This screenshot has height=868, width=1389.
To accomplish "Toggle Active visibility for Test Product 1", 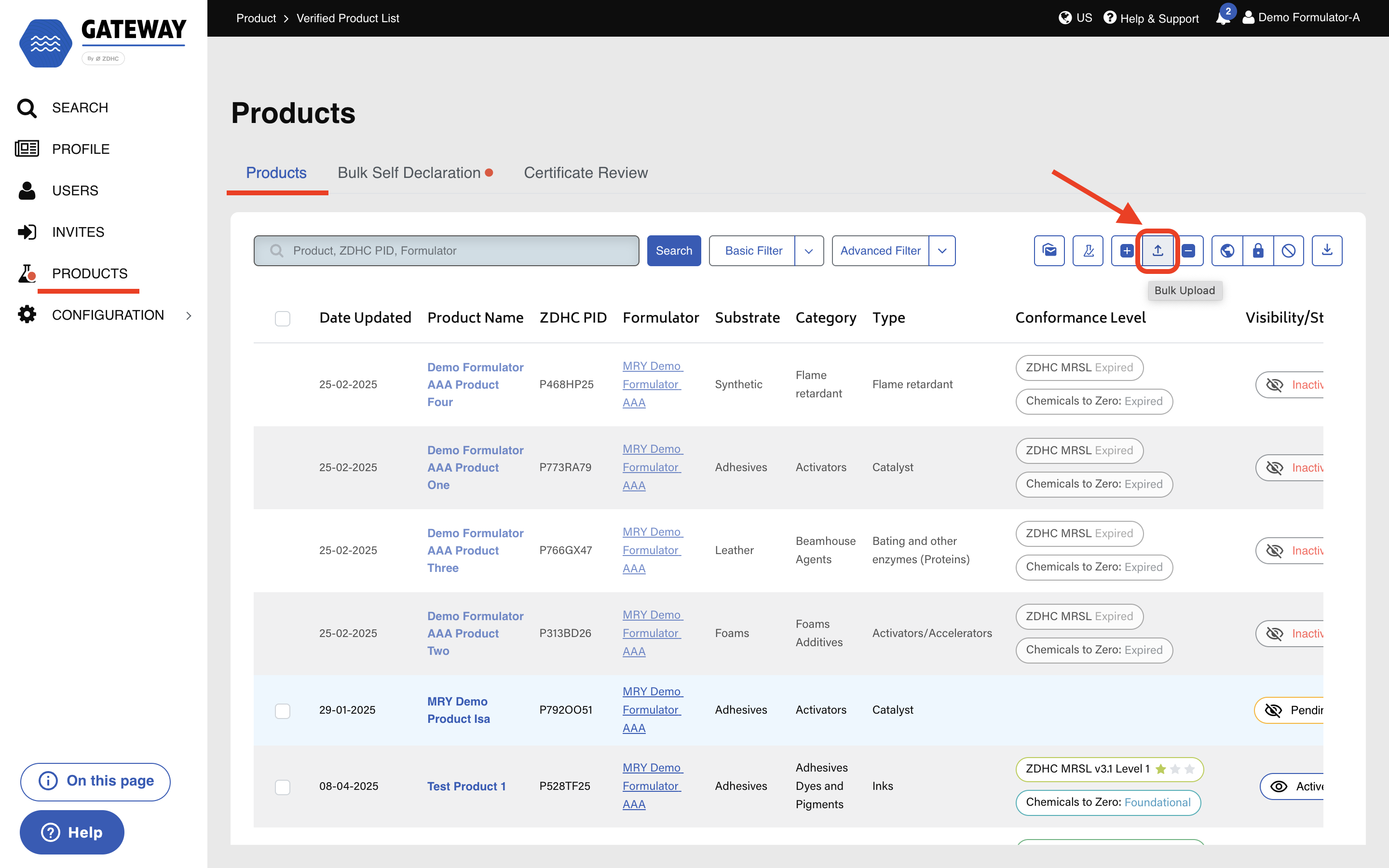I will pos(1292,787).
